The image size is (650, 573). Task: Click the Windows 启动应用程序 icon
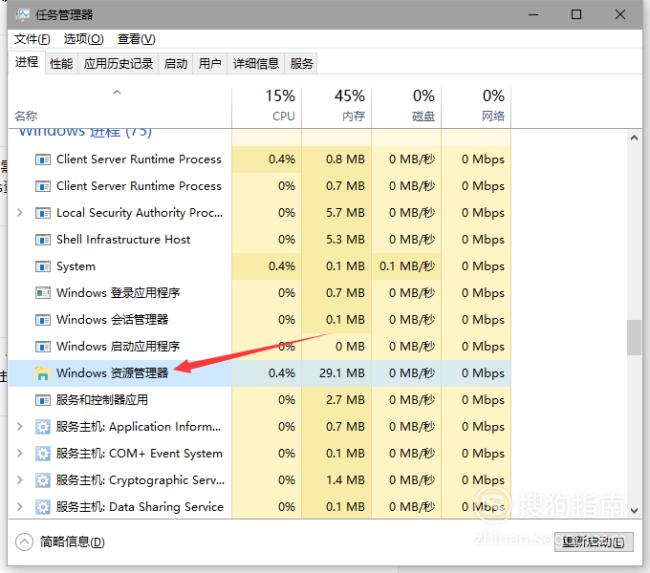pyautogui.click(x=43, y=347)
